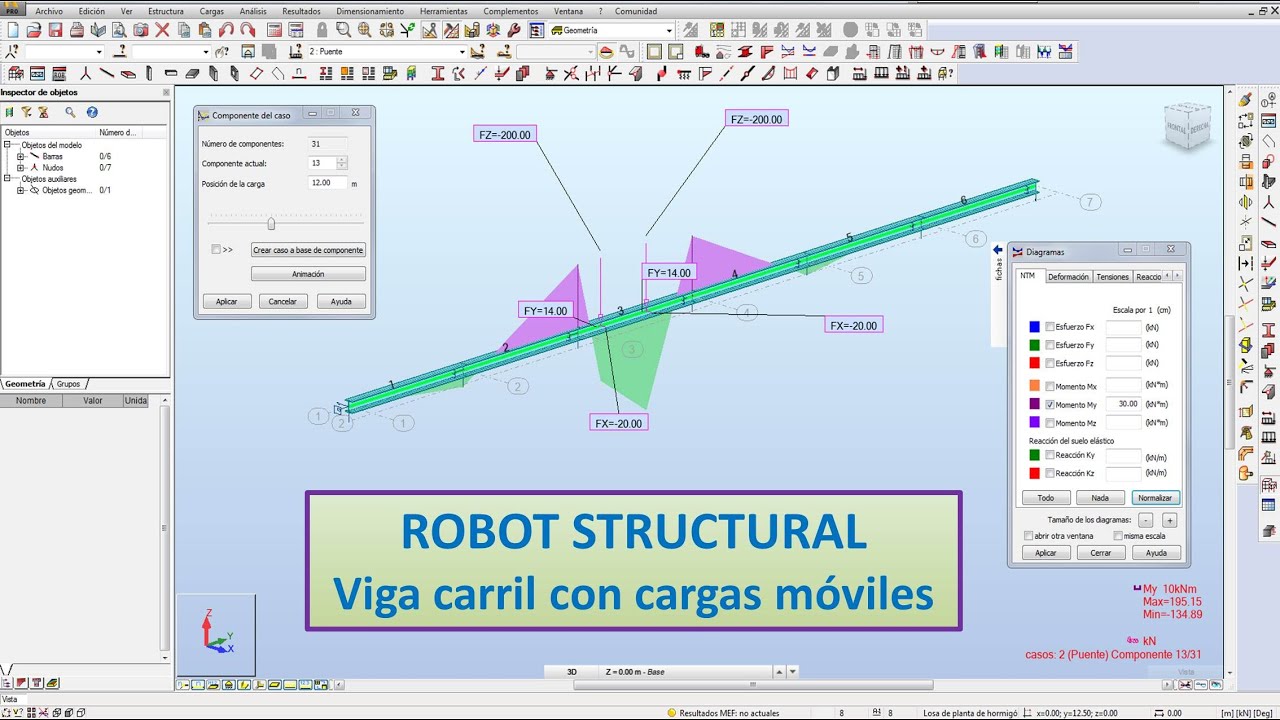This screenshot has height=720, width=1280.
Task: Click the red X delete icon
Action: (x=162, y=30)
